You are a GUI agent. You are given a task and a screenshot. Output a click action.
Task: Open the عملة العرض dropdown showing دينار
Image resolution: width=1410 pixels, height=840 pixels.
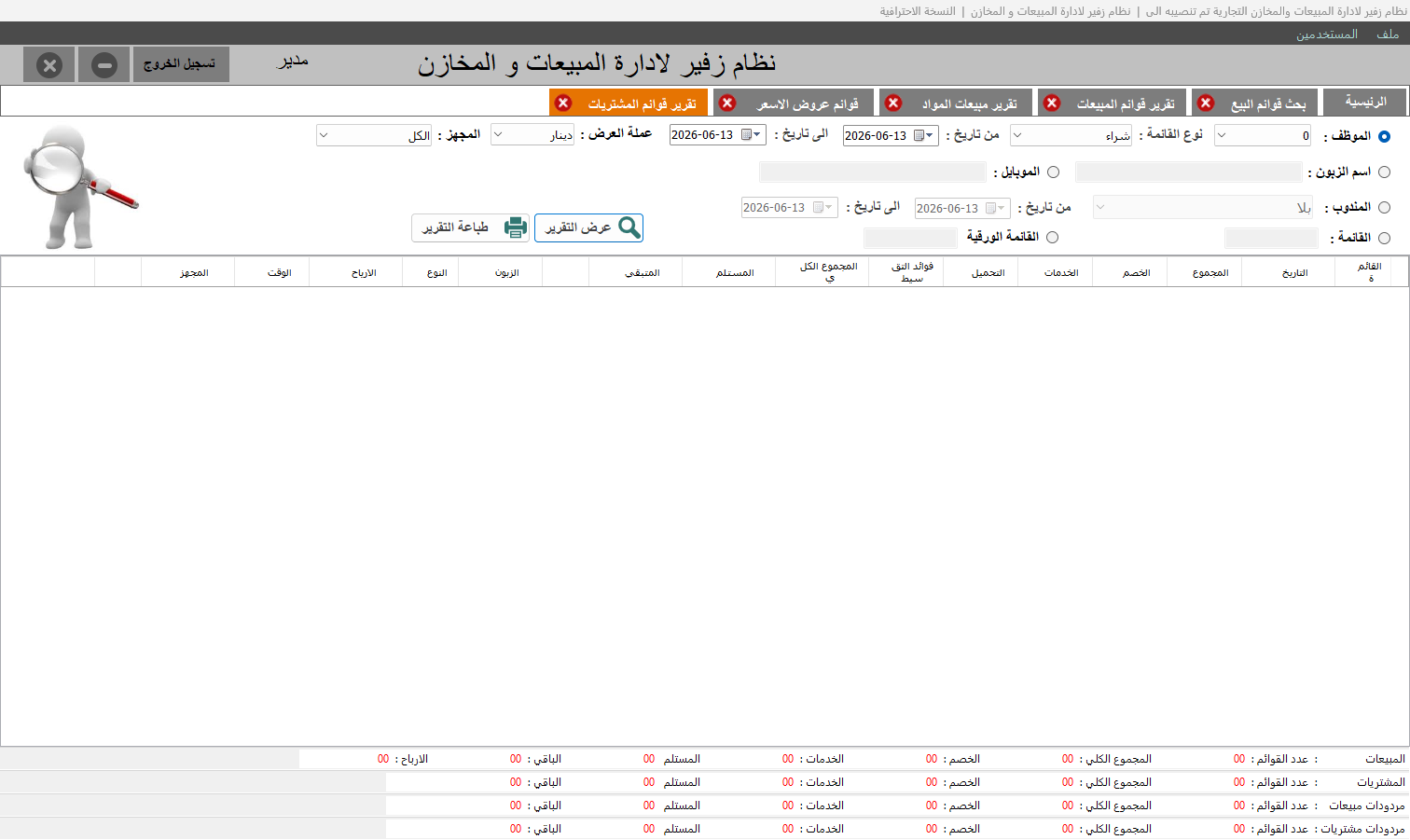pos(532,135)
